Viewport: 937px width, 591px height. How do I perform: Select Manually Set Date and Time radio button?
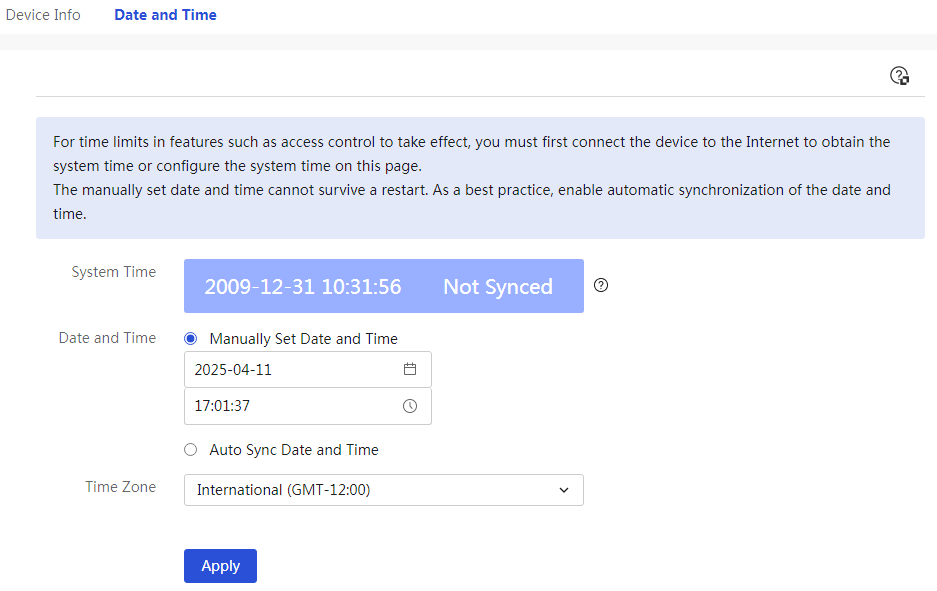click(191, 339)
